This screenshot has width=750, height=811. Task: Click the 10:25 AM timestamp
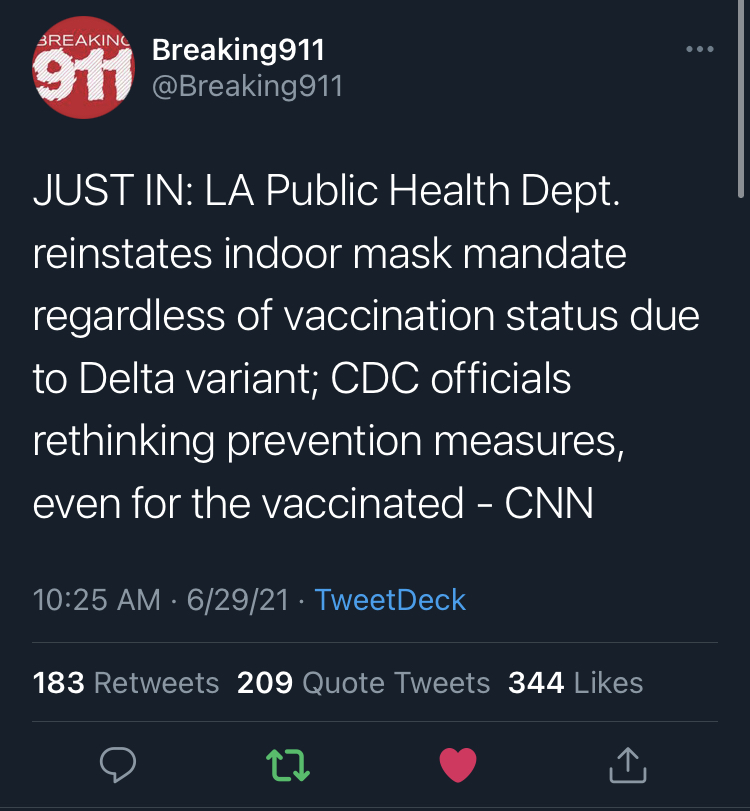(x=96, y=599)
